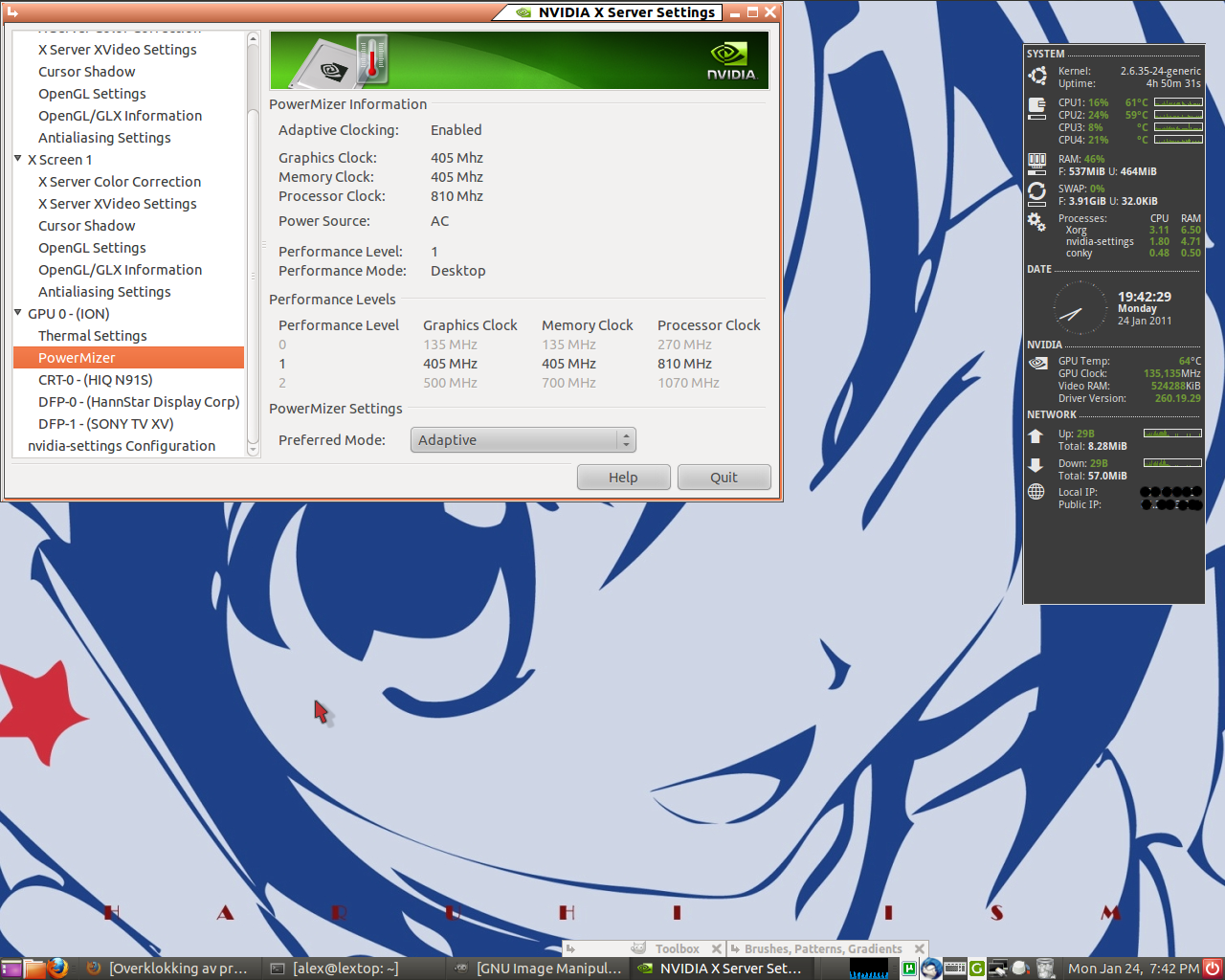Open the purple menu launcher in the panel

[x=11, y=969]
